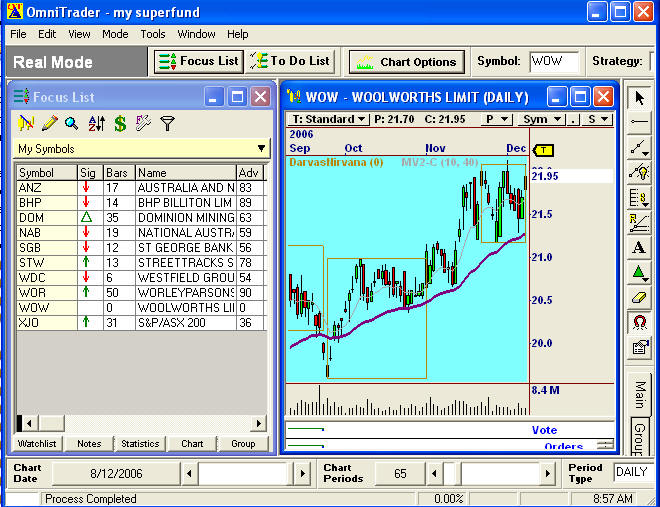Switch to the Chart tab
The image size is (660, 507).
pyautogui.click(x=192, y=444)
